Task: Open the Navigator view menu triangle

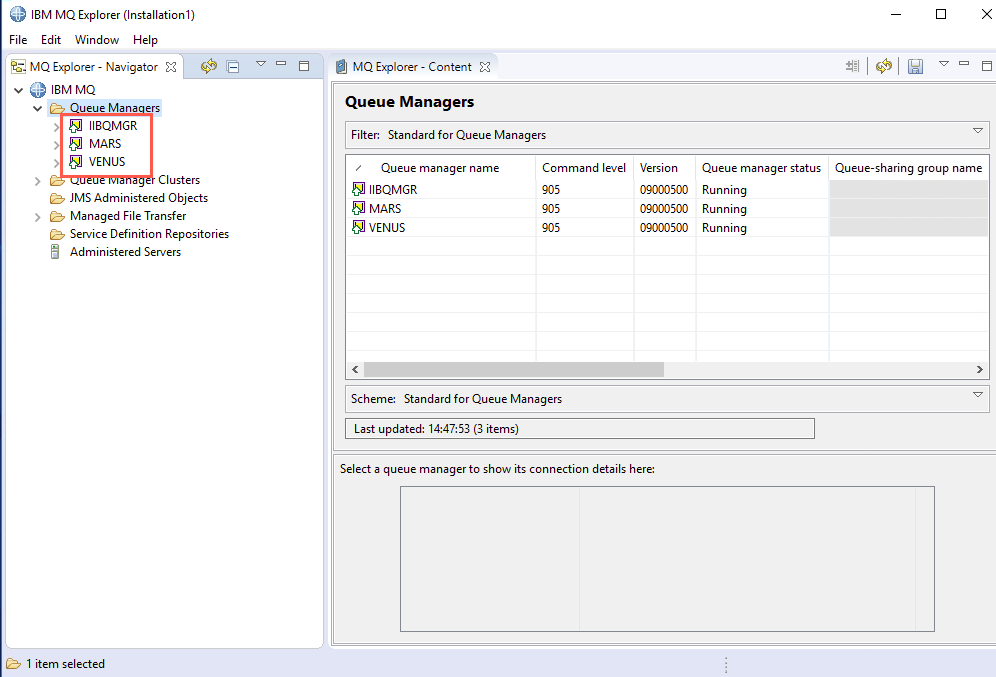Action: (x=260, y=64)
